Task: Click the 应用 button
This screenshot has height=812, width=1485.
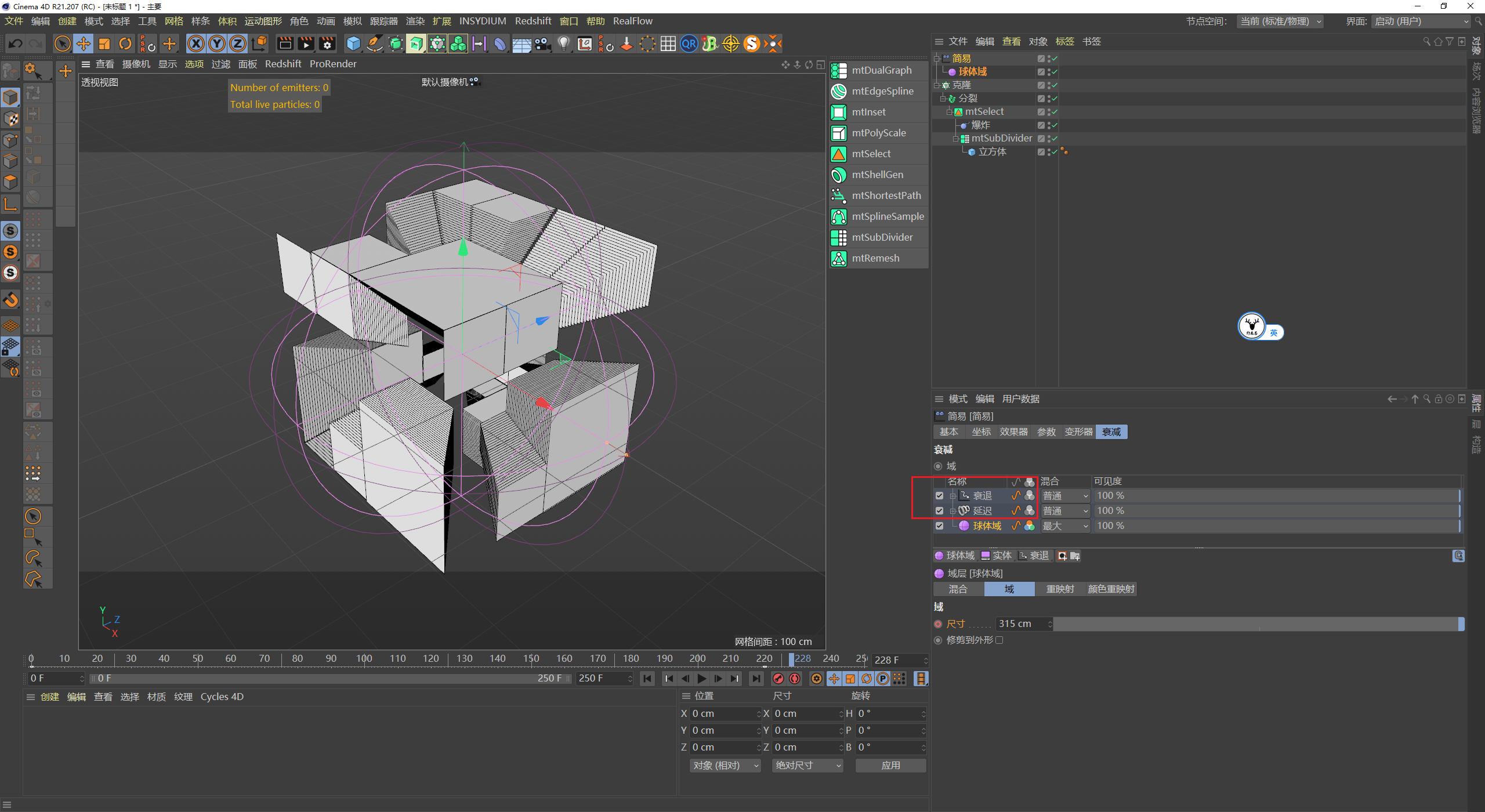Action: coord(890,766)
